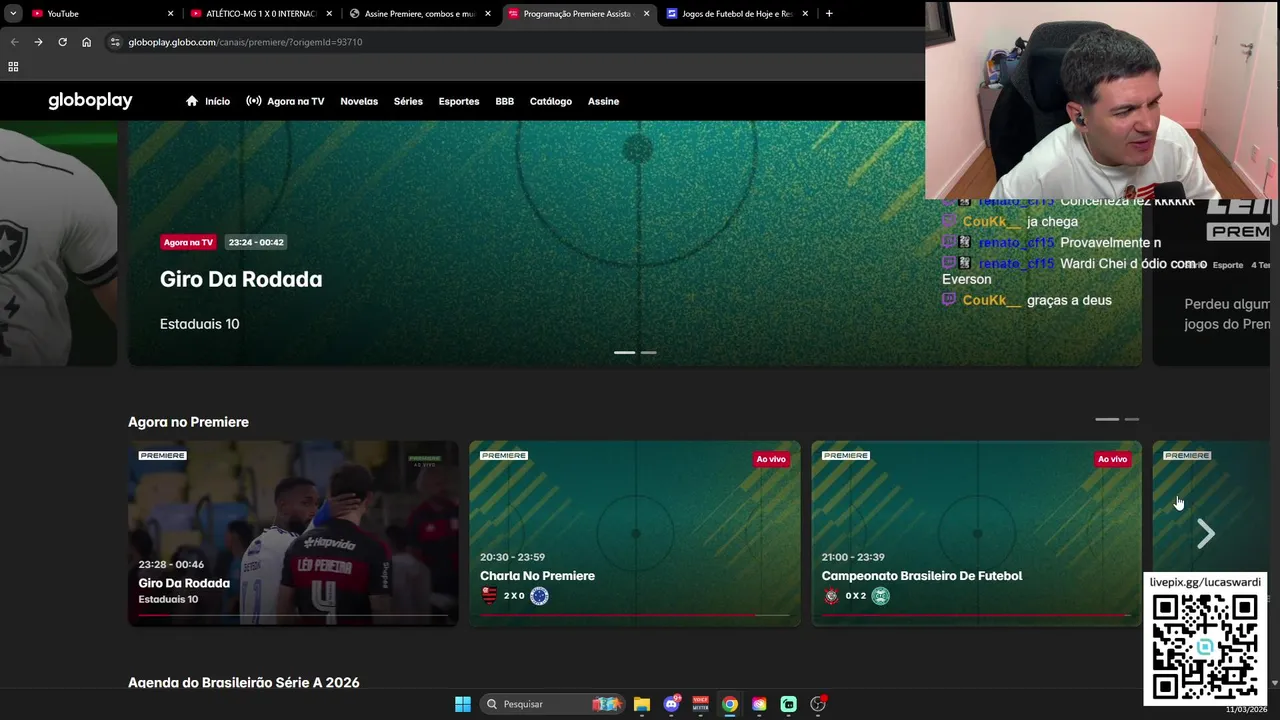This screenshot has width=1280, height=720.
Task: Open the Séries menu
Action: (x=408, y=101)
